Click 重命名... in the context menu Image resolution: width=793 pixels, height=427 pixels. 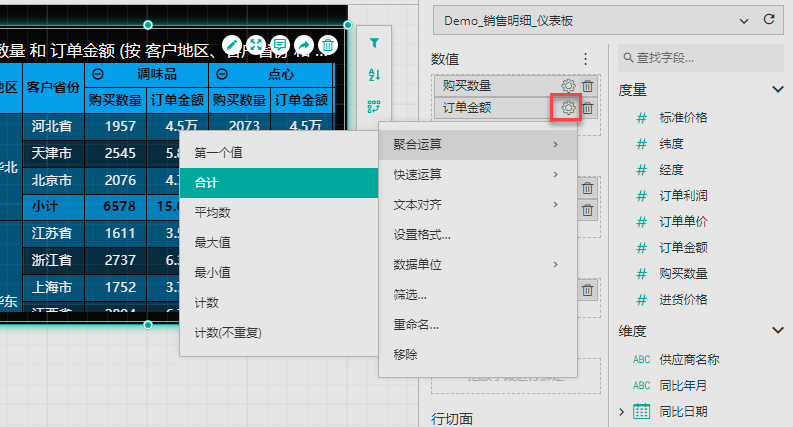click(416, 324)
